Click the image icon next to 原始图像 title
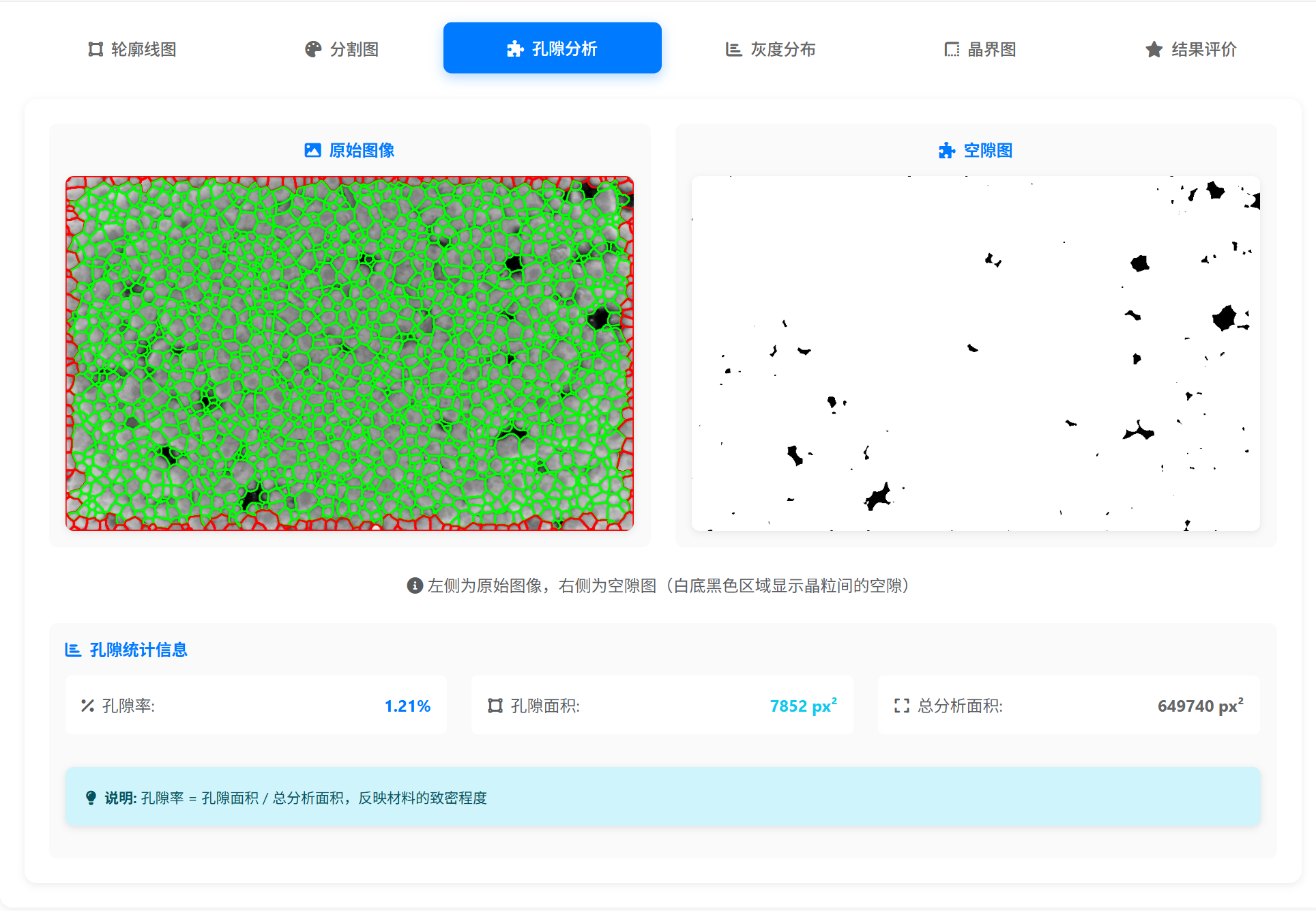Image resolution: width=1316 pixels, height=911 pixels. pyautogui.click(x=312, y=150)
